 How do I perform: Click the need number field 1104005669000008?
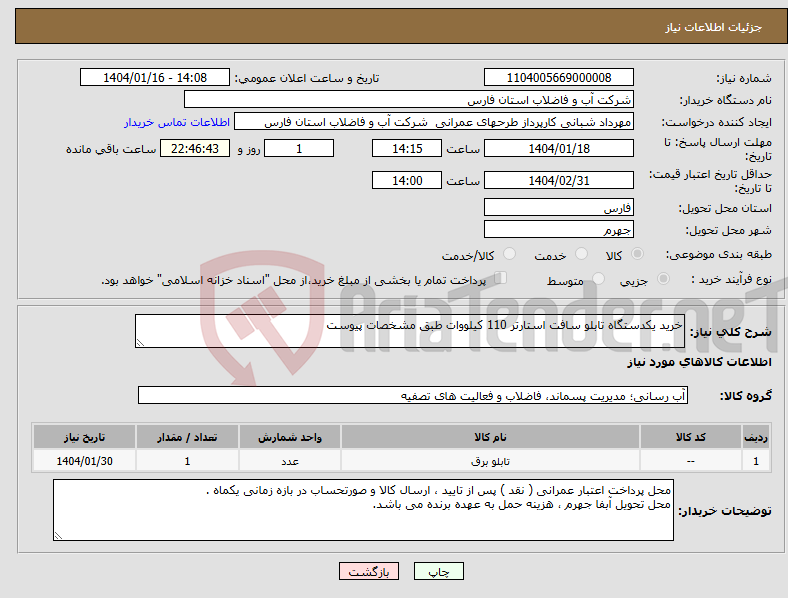(559, 77)
